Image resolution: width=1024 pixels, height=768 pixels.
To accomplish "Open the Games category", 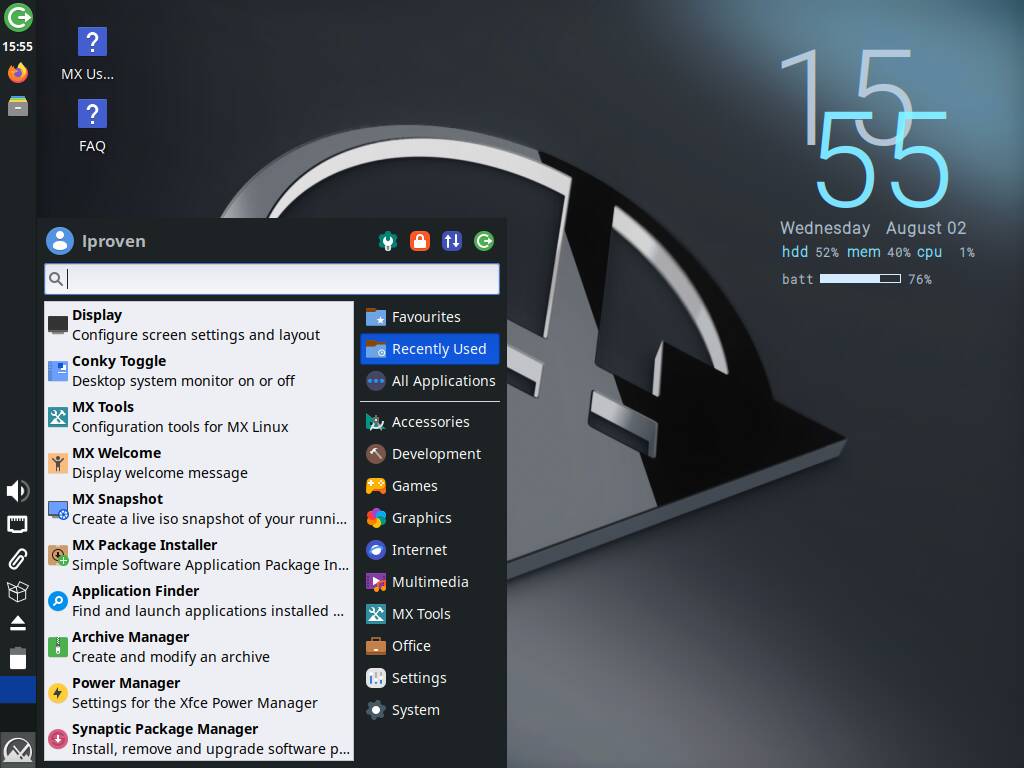I will [x=430, y=486].
